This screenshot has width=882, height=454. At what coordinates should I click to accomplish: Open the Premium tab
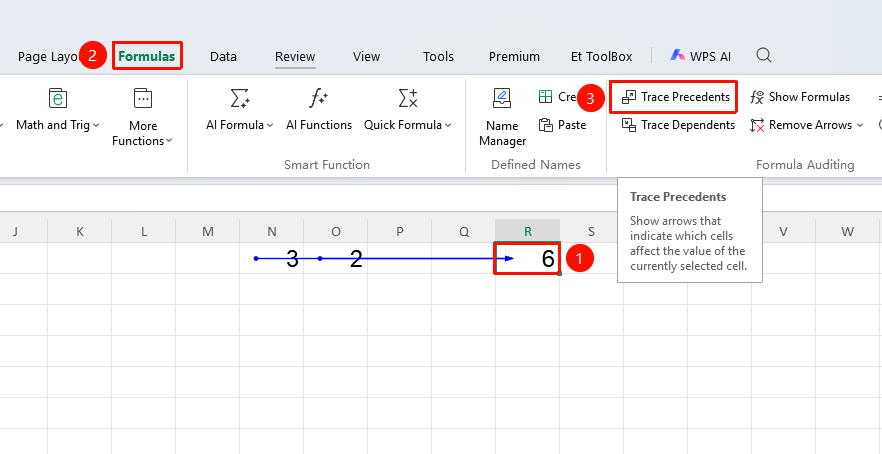[x=514, y=56]
